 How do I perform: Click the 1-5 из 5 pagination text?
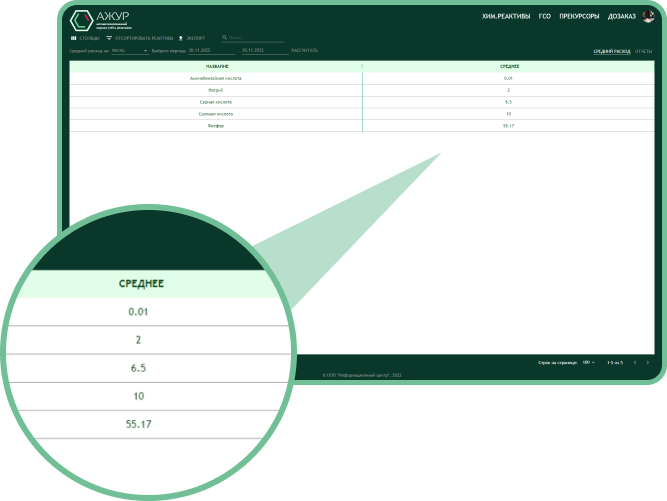point(615,362)
